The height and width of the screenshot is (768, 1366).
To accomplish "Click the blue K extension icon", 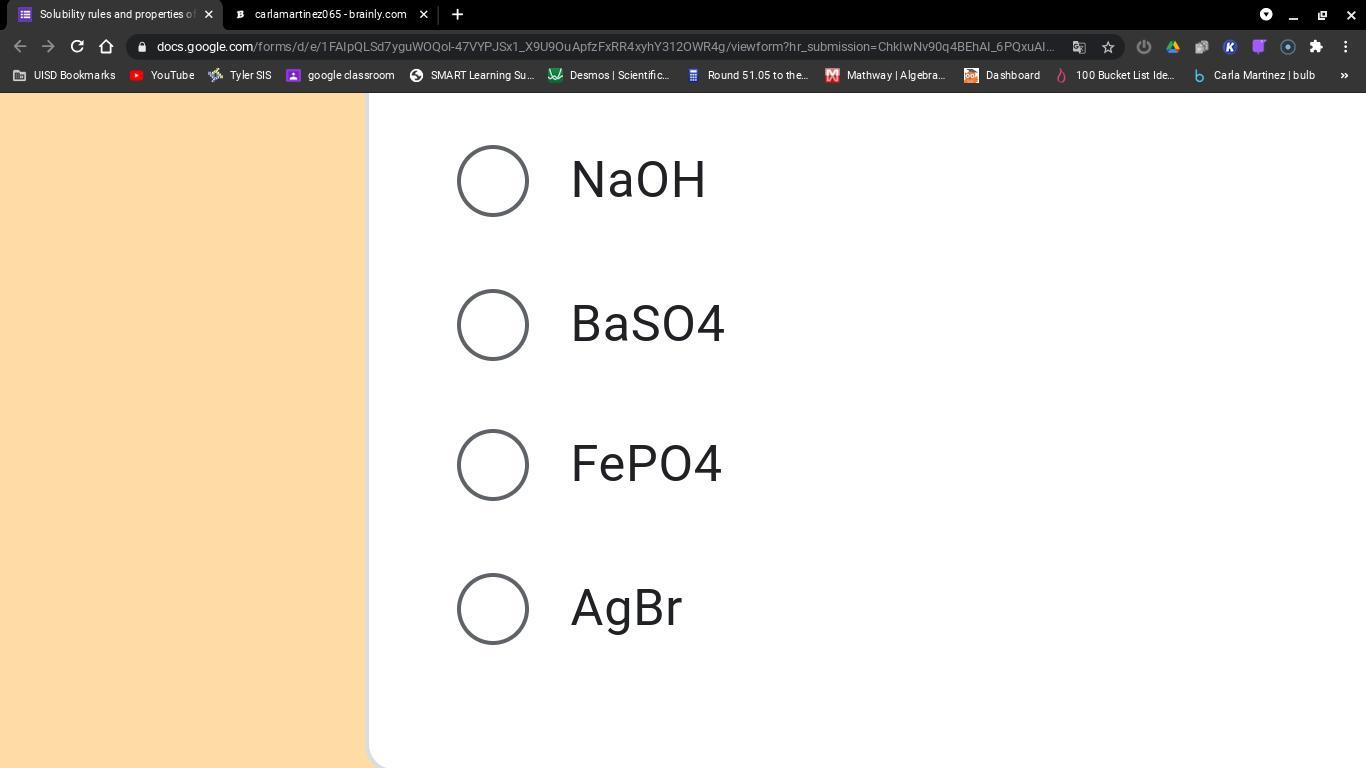I will pos(1230,47).
